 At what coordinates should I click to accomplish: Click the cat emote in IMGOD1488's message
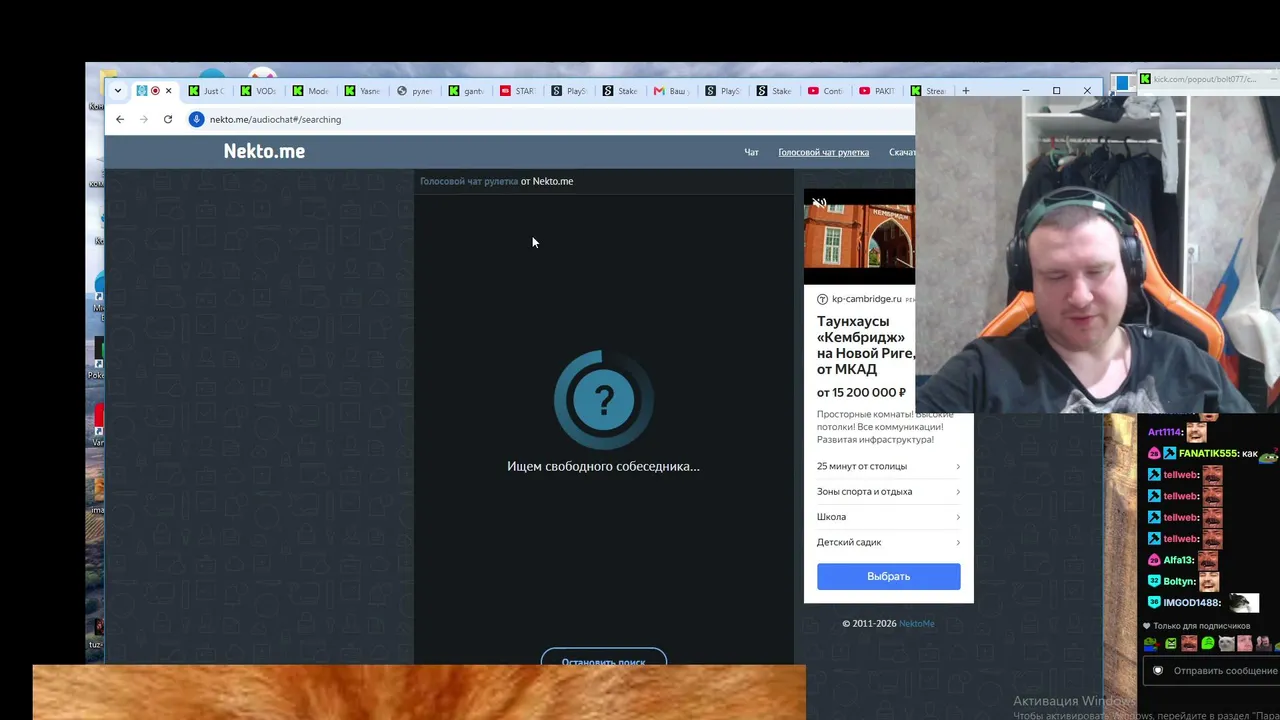[x=1244, y=602]
